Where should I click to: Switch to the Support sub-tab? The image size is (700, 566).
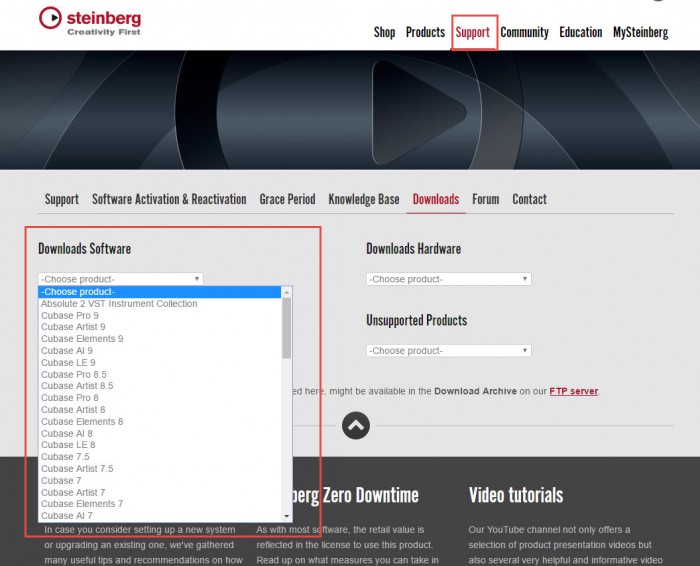(62, 199)
